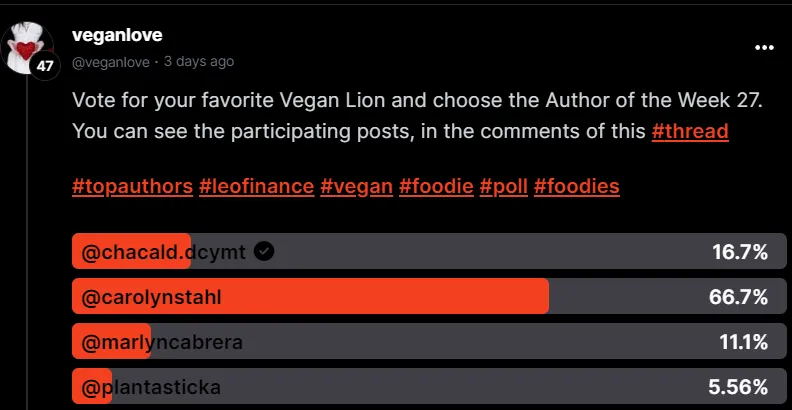Click the bold veganlove display name
Viewport: 792px width, 410px height.
[118, 36]
